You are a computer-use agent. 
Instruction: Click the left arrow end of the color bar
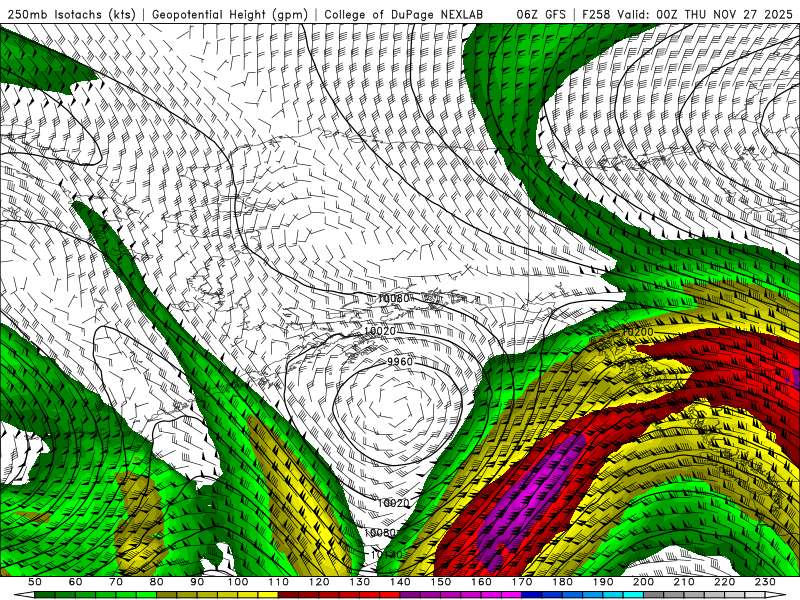coord(24,595)
